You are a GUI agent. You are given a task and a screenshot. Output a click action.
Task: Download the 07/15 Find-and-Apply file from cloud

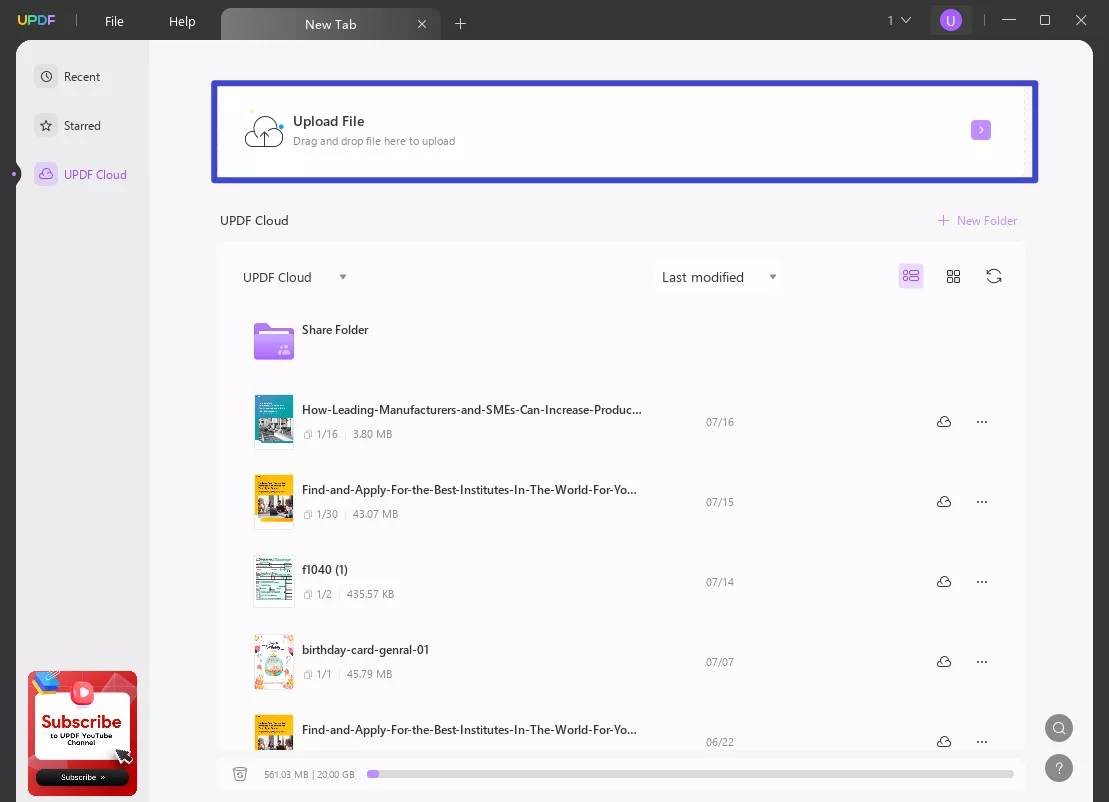[x=943, y=501]
